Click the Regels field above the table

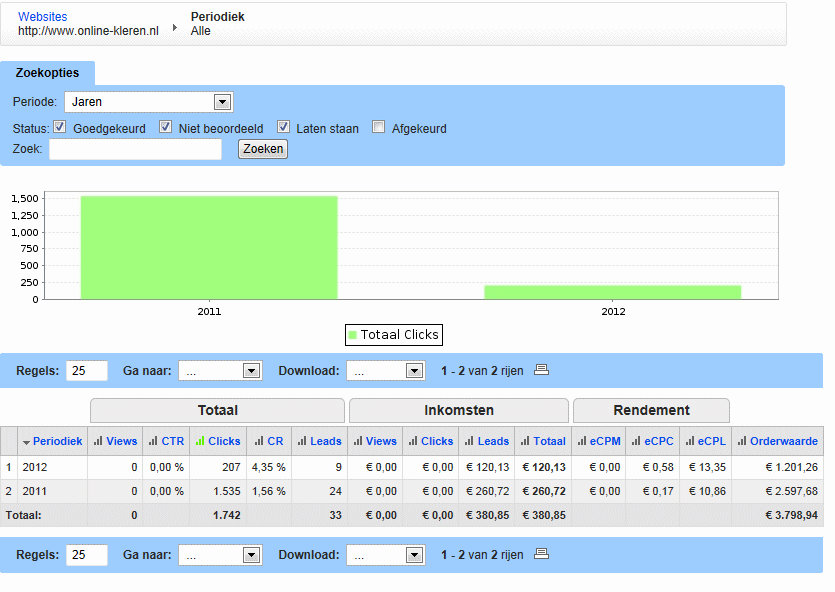(86, 371)
